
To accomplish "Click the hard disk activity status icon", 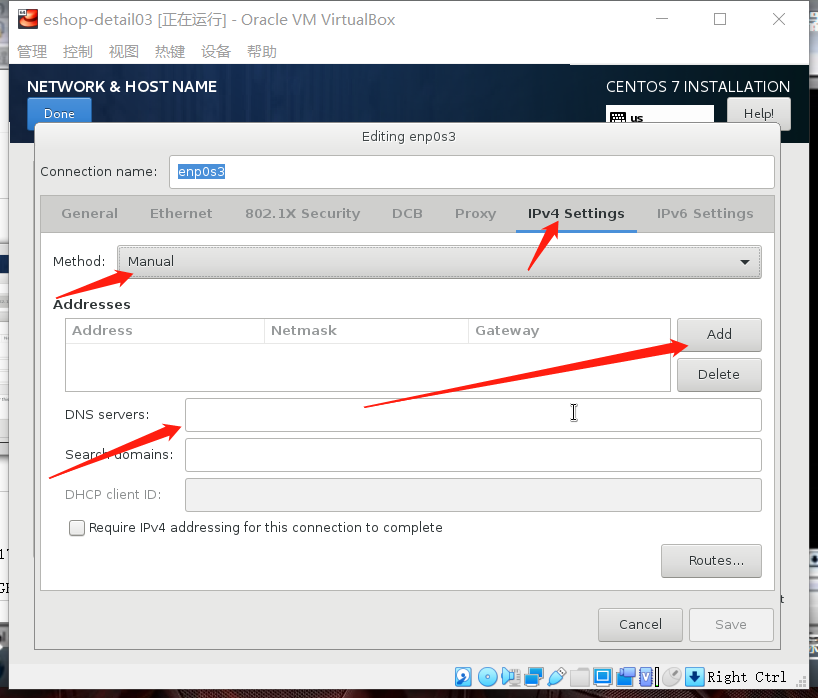I will tap(463, 677).
